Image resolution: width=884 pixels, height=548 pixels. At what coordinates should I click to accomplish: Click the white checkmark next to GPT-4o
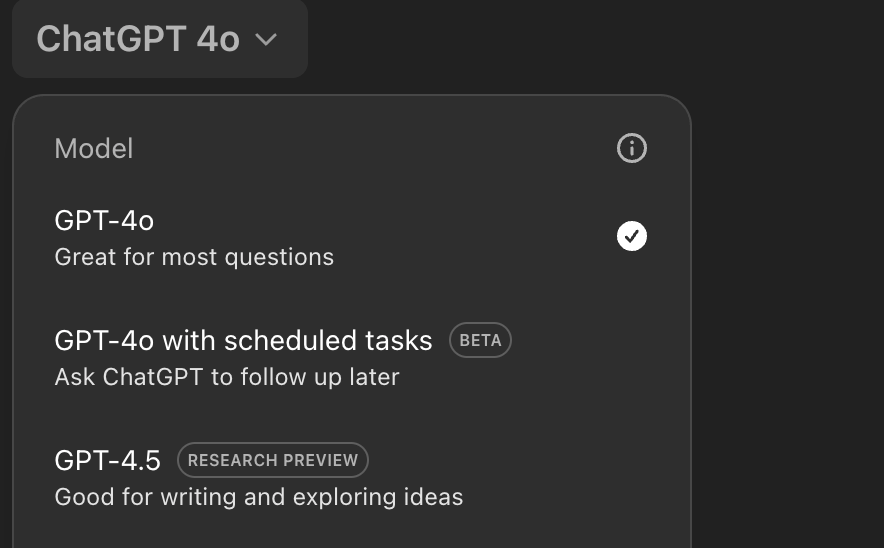tap(632, 237)
